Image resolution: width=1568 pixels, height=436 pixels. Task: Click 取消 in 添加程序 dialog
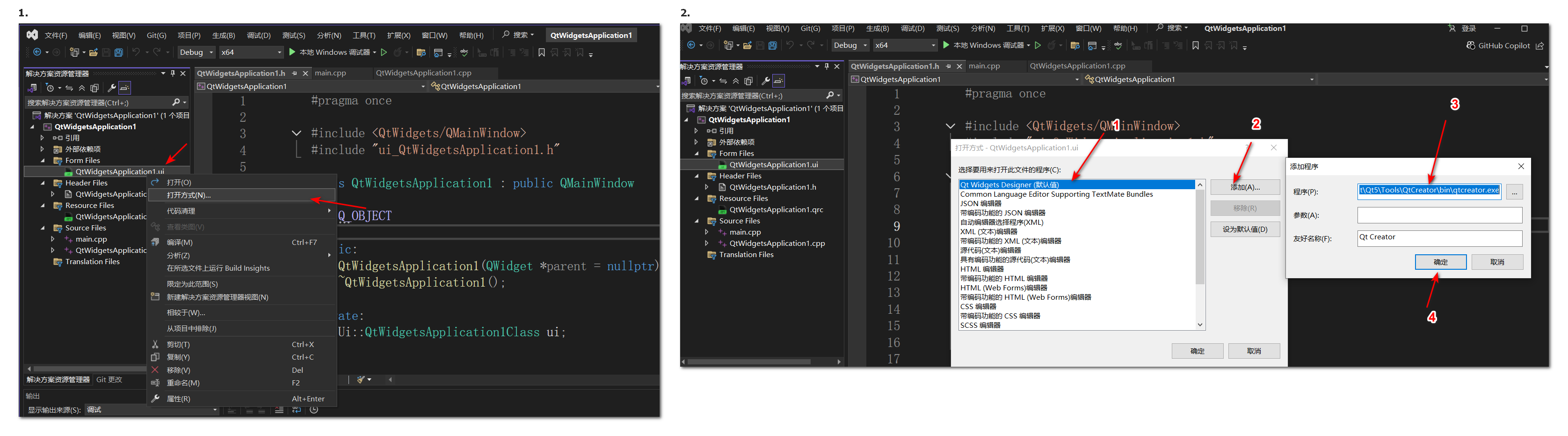coord(1497,262)
